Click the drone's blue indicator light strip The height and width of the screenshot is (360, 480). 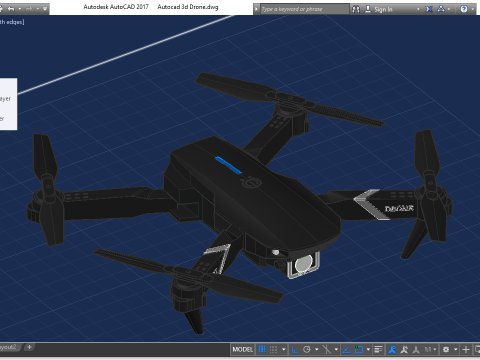pos(228,165)
